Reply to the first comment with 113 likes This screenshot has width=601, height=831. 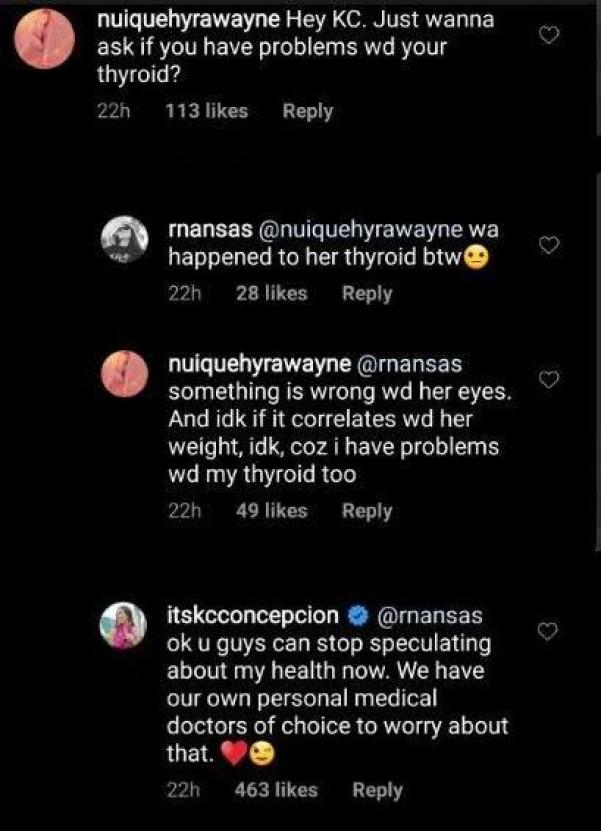click(307, 111)
